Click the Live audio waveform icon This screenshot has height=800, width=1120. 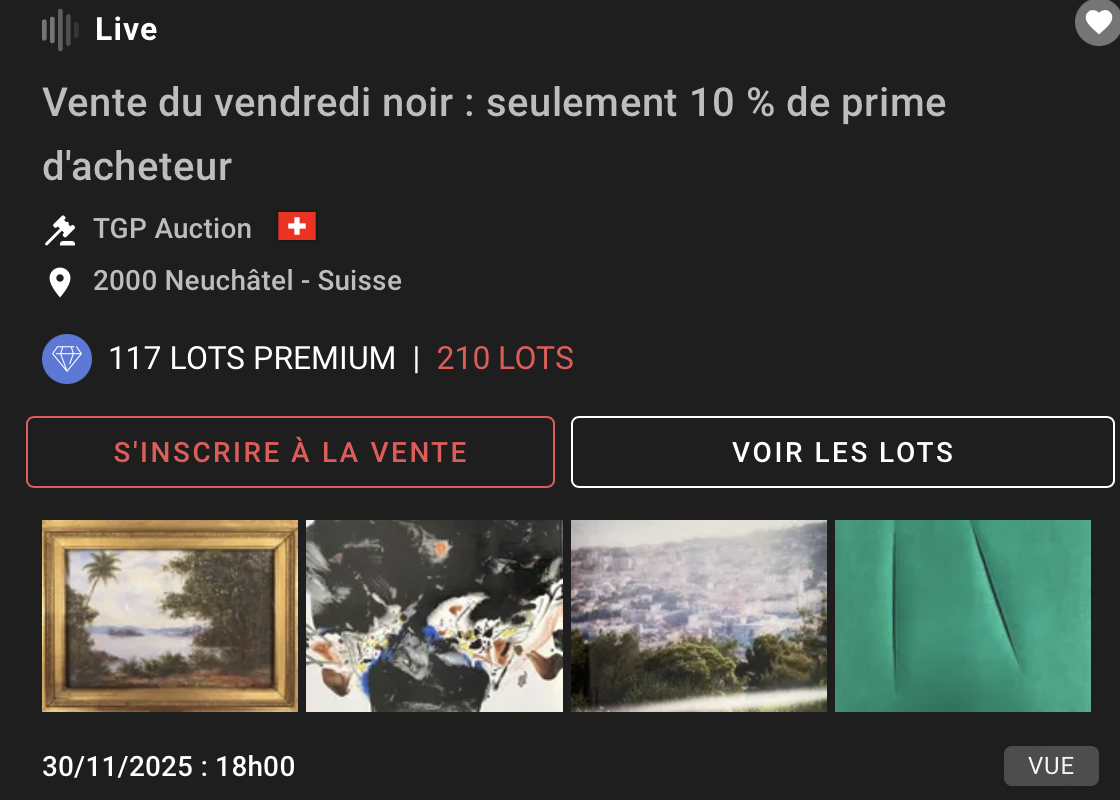click(x=60, y=29)
